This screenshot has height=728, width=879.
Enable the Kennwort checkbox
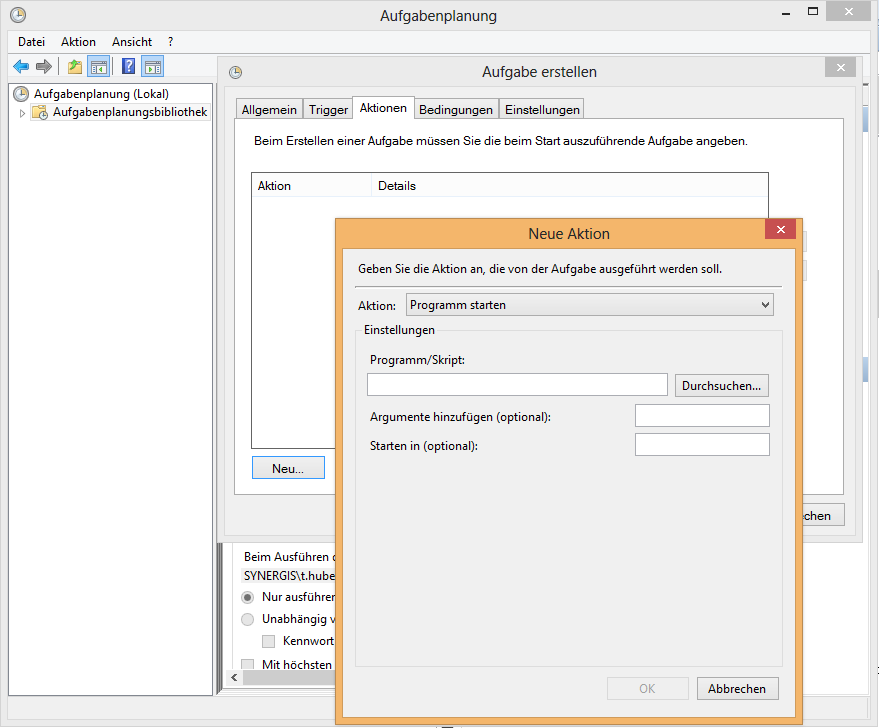[268, 640]
